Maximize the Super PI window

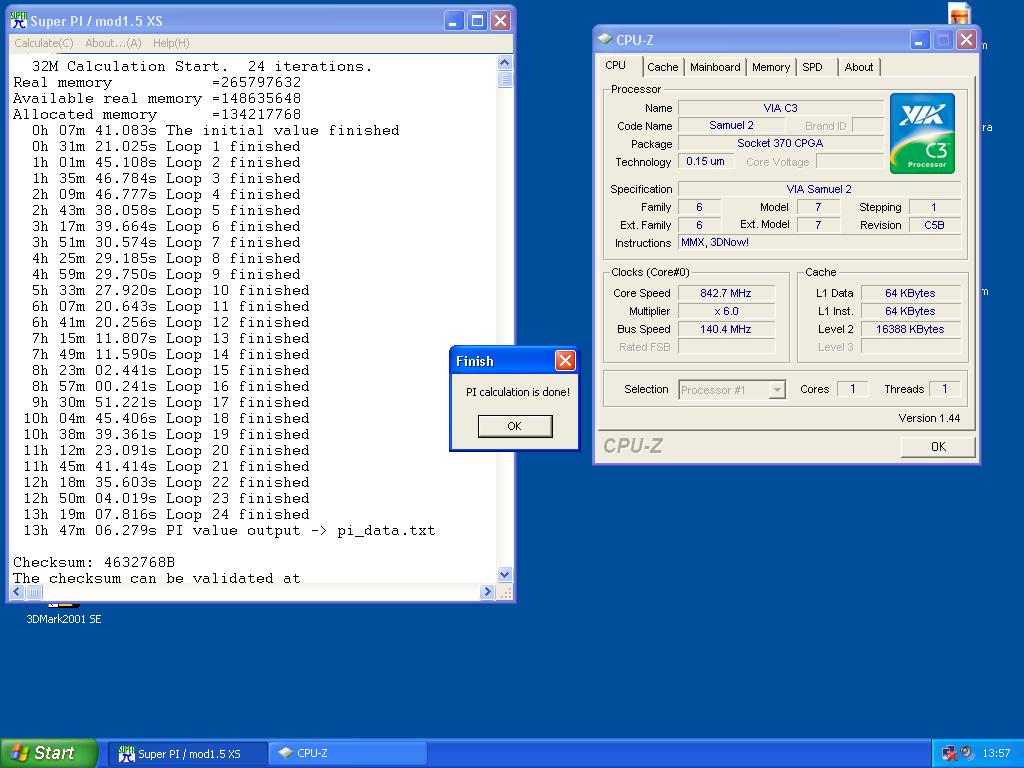click(x=477, y=21)
